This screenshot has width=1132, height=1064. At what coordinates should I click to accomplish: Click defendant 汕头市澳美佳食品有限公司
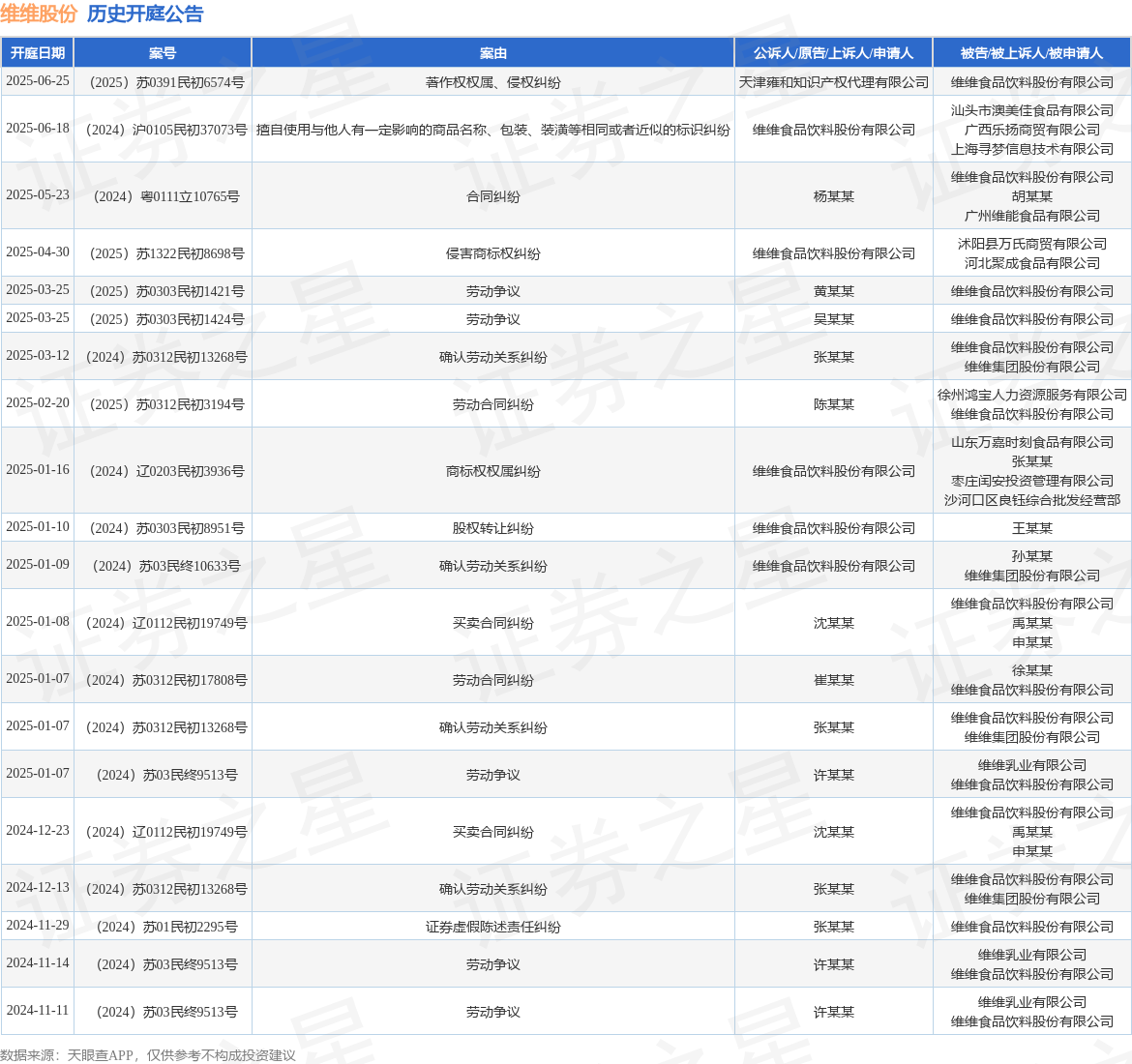tap(1031, 110)
